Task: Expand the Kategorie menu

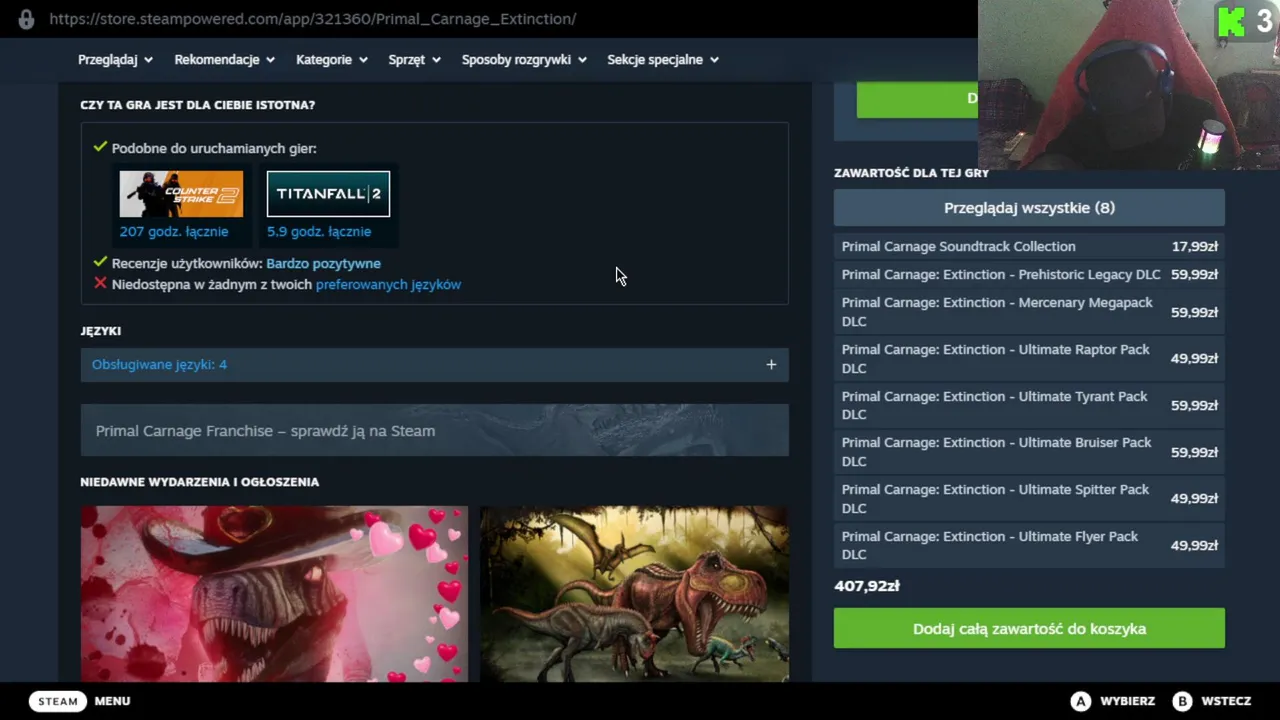Action: (x=331, y=60)
